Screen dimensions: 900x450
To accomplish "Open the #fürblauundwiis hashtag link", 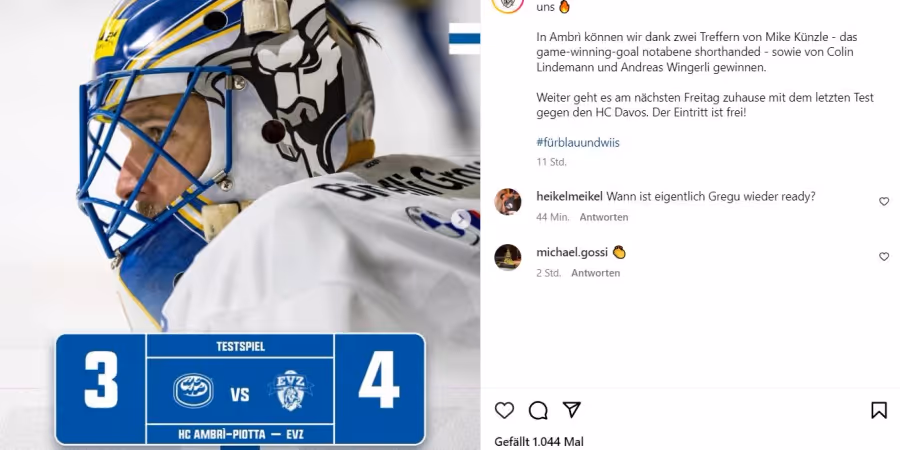I will pyautogui.click(x=578, y=142).
